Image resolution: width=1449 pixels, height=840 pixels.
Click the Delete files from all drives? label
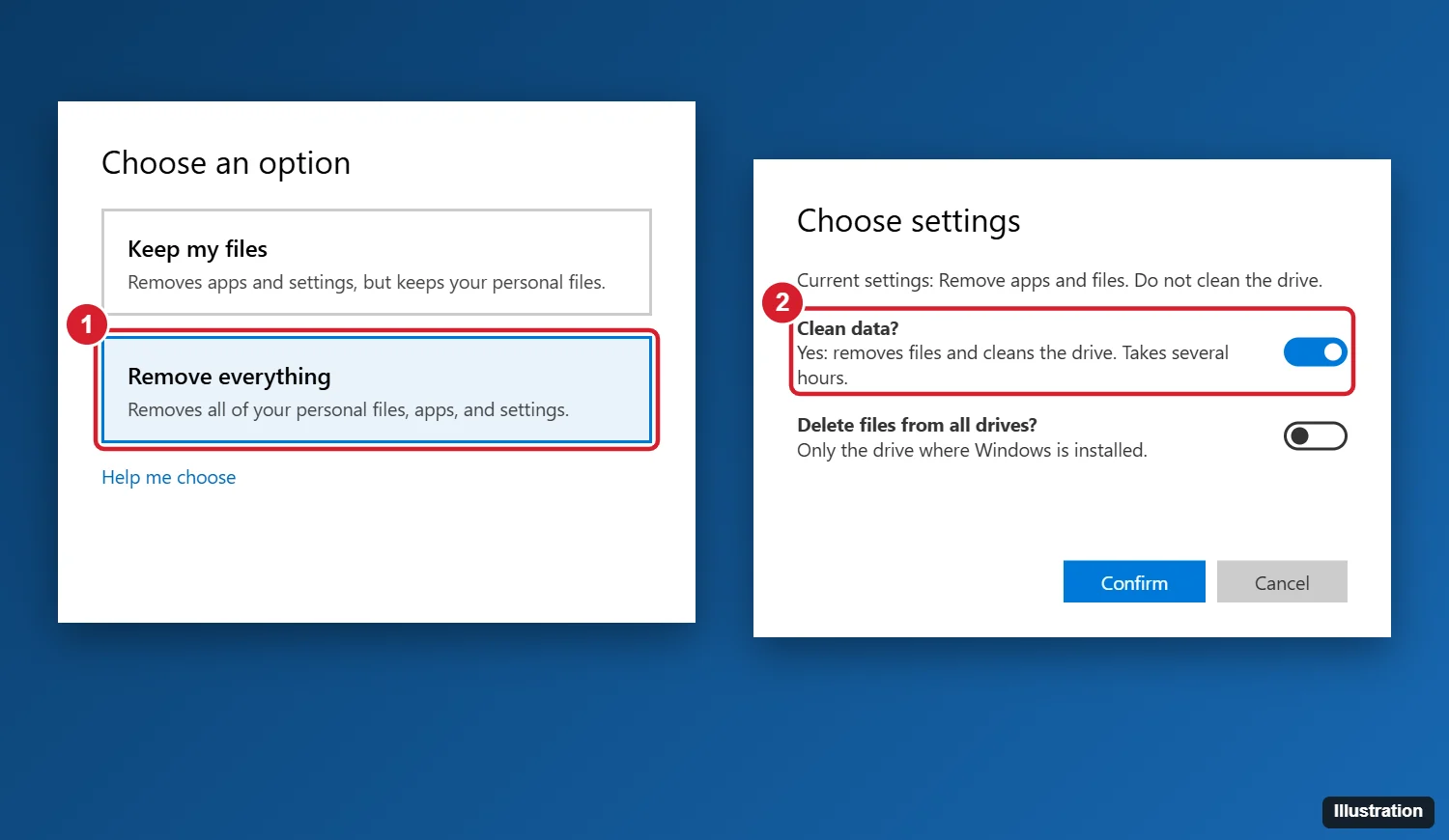pyautogui.click(x=917, y=425)
